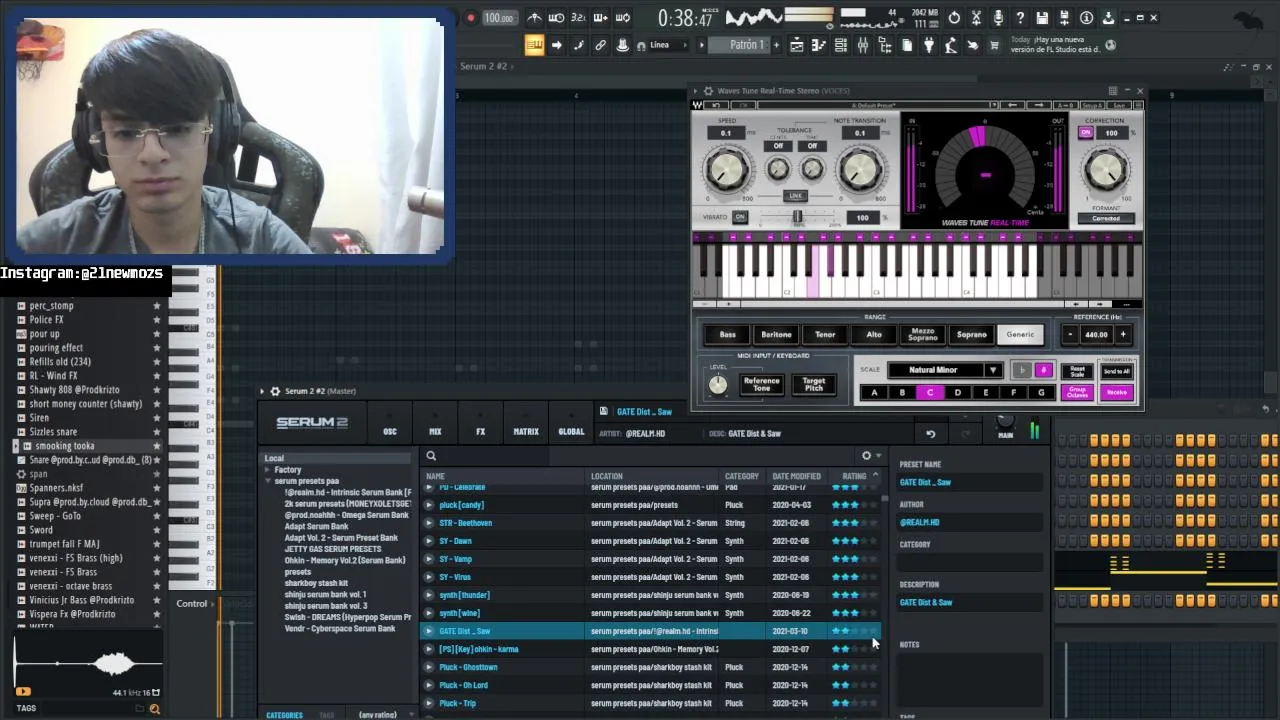1280x720 pixels.
Task: Click the microphone recording icon
Action: [999, 18]
